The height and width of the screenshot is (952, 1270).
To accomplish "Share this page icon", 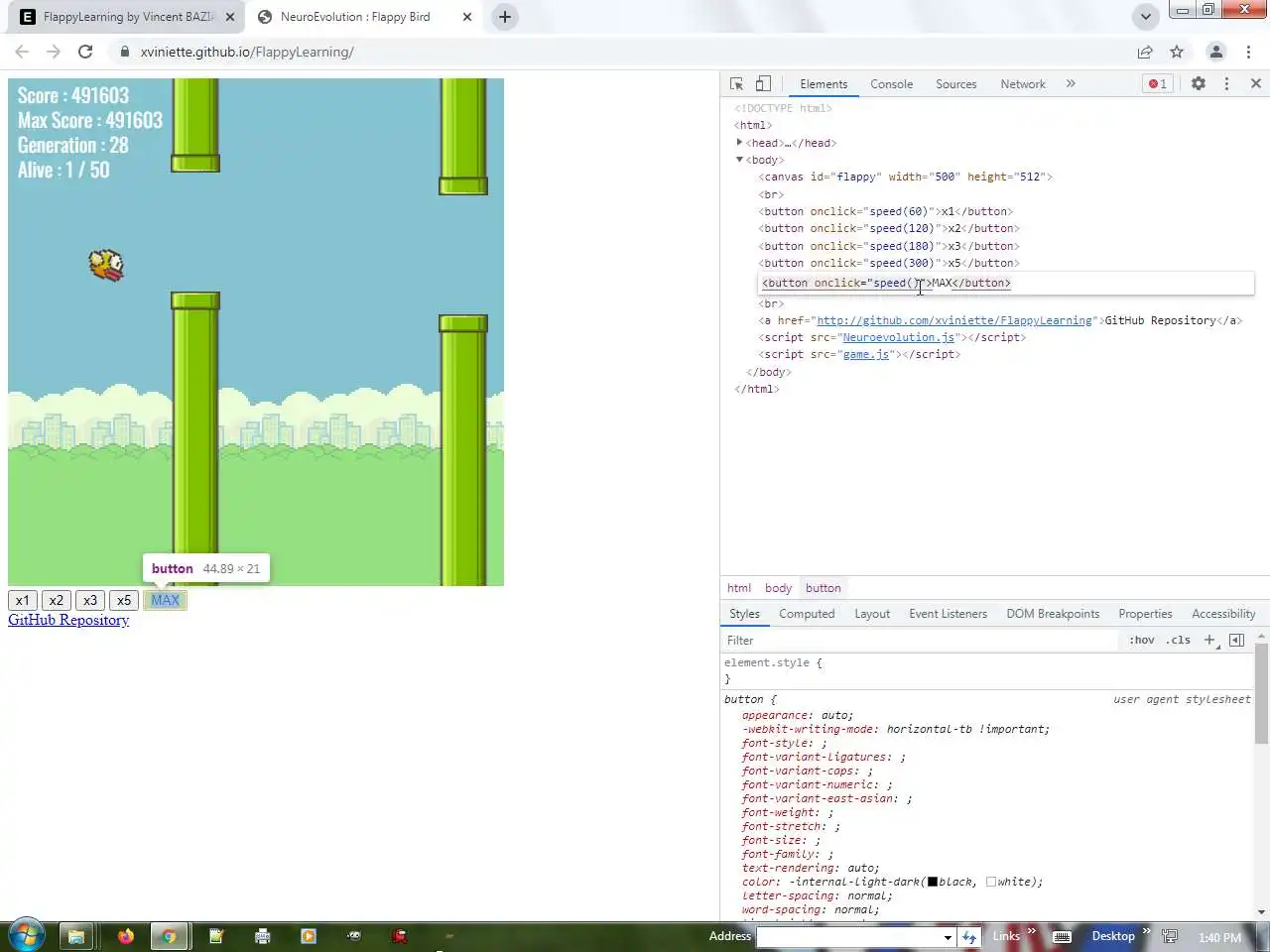I will click(1145, 52).
